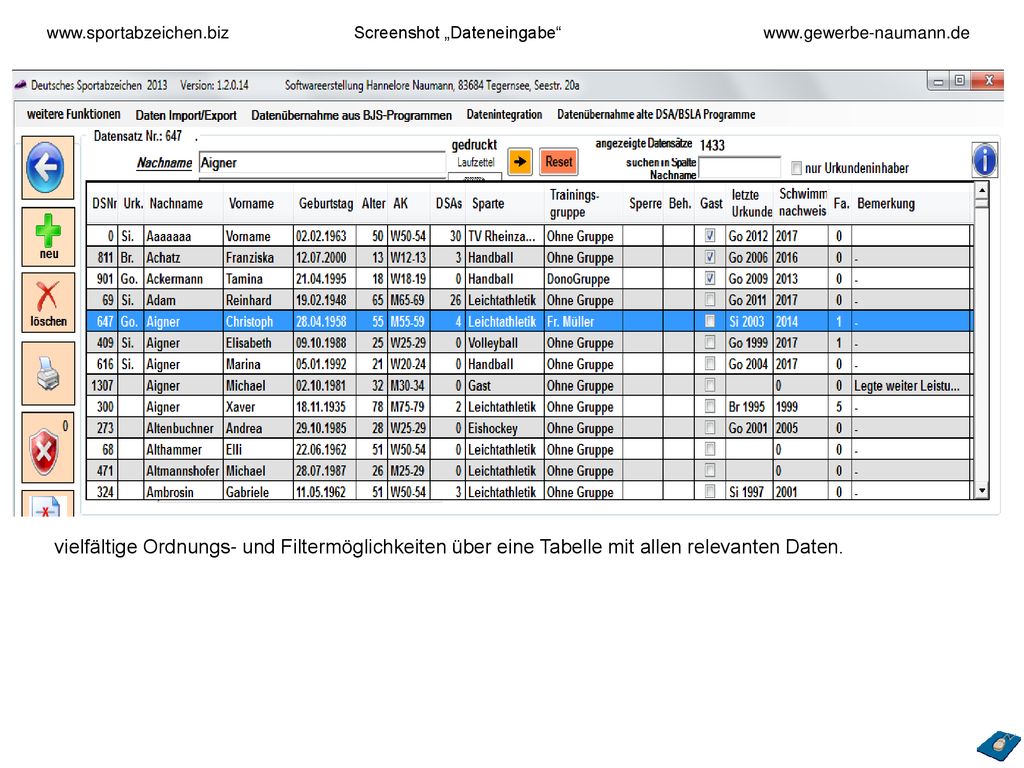Click the yellow arrow Laufzettel button
This screenshot has height=768, width=1024.
click(x=520, y=162)
